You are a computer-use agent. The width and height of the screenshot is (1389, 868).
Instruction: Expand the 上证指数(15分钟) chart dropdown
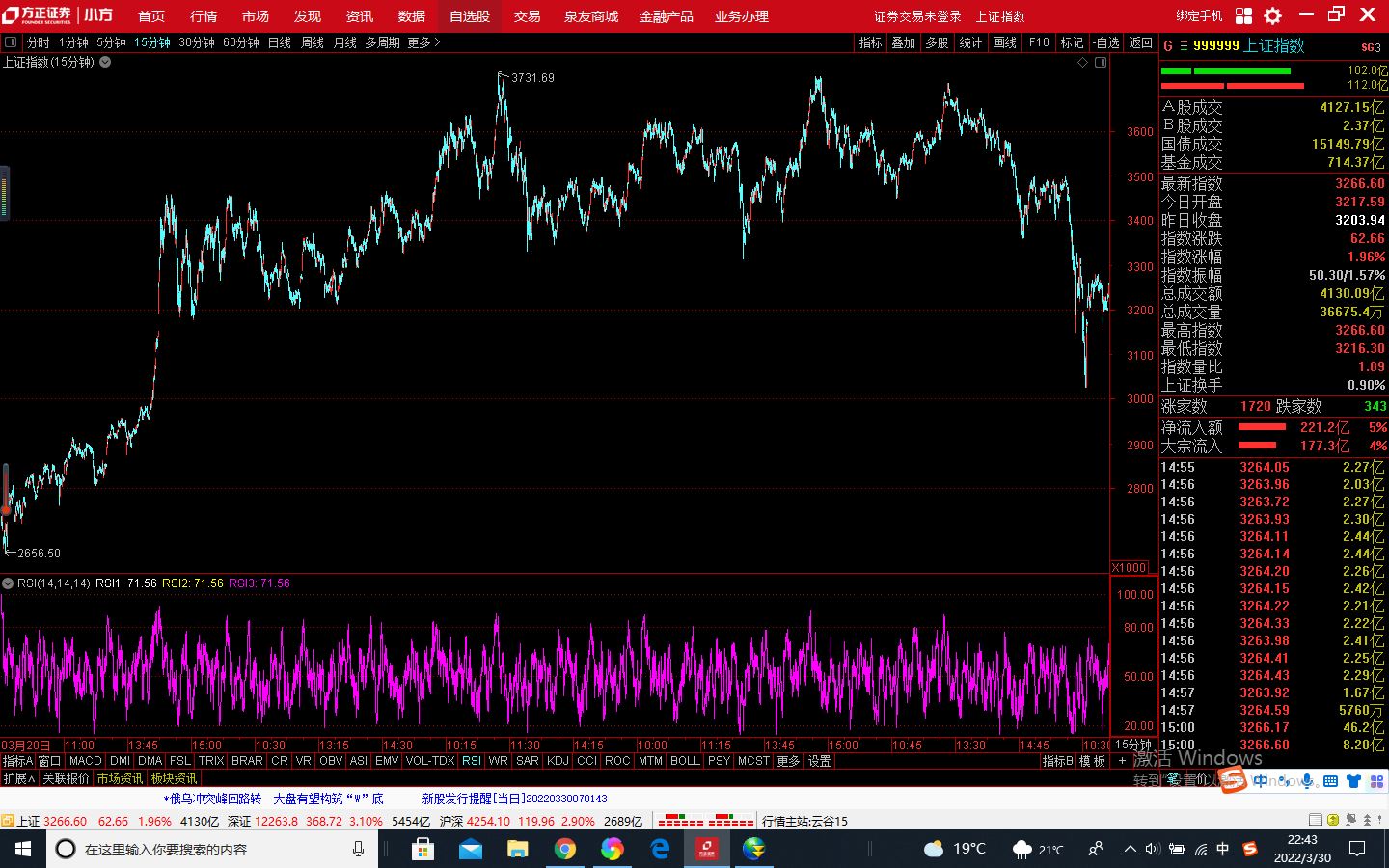click(x=105, y=62)
